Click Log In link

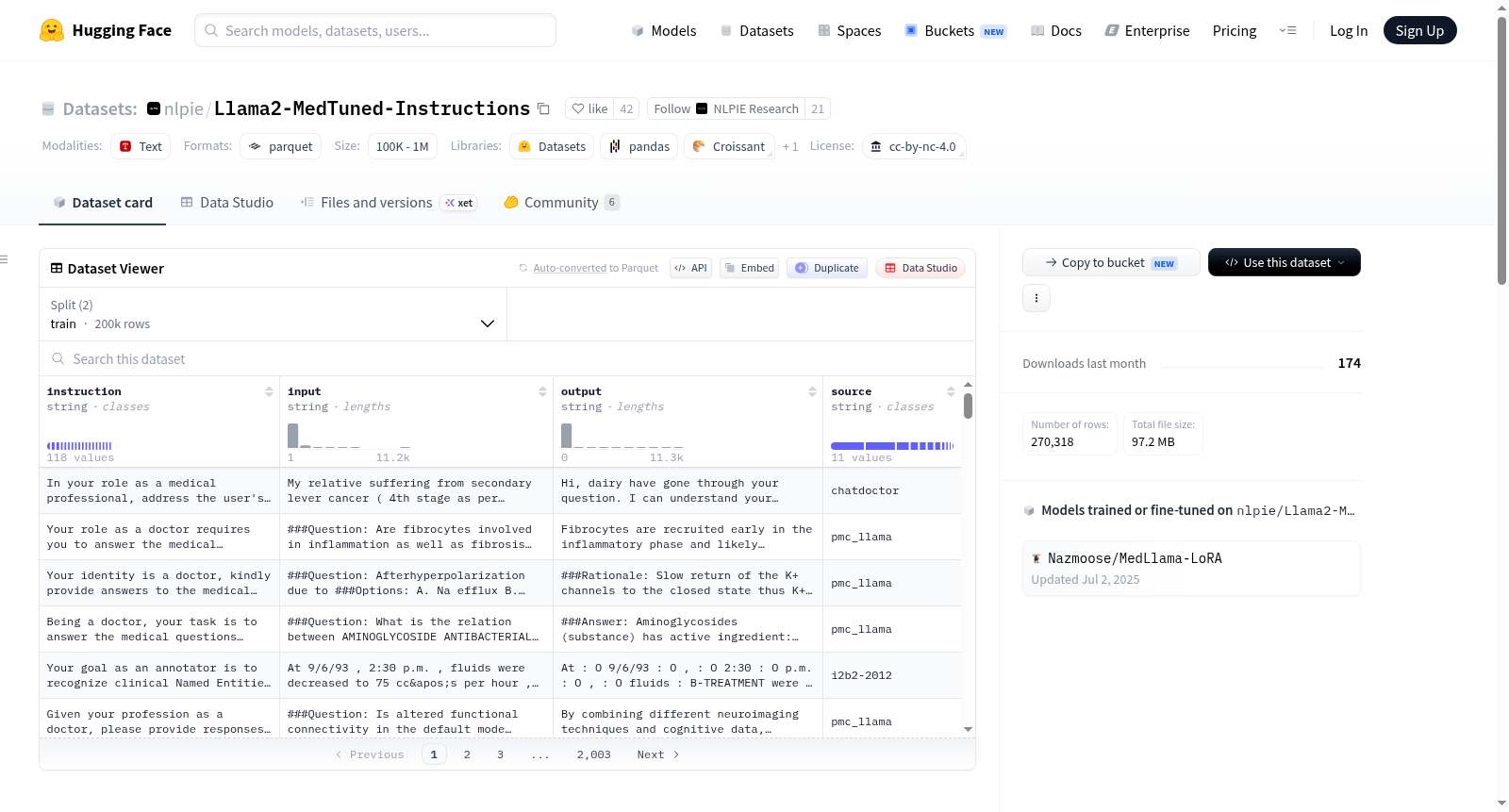coord(1349,30)
